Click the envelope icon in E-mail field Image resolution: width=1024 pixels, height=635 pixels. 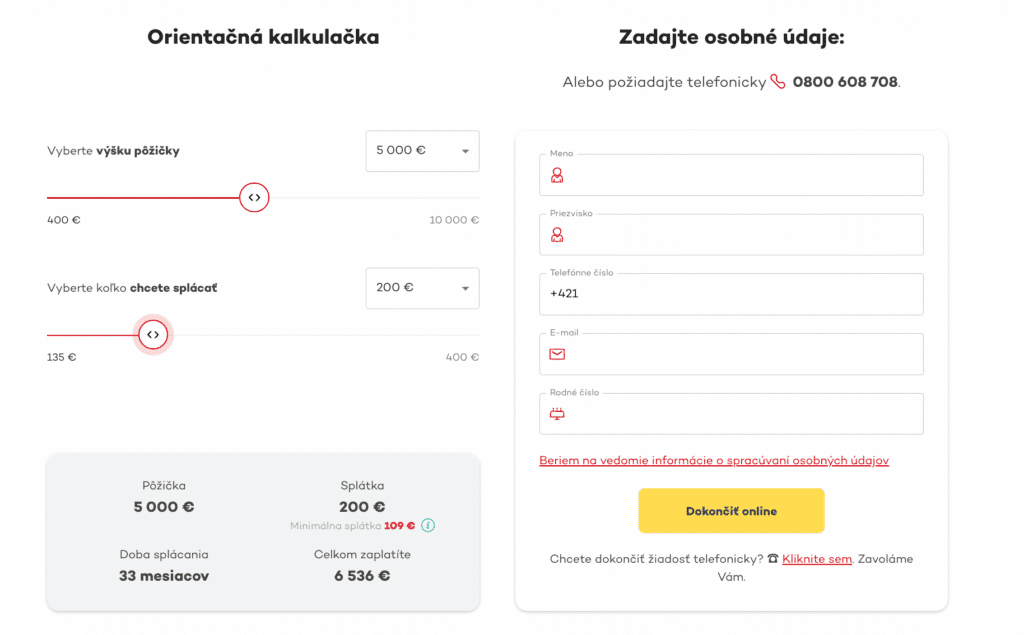557,354
